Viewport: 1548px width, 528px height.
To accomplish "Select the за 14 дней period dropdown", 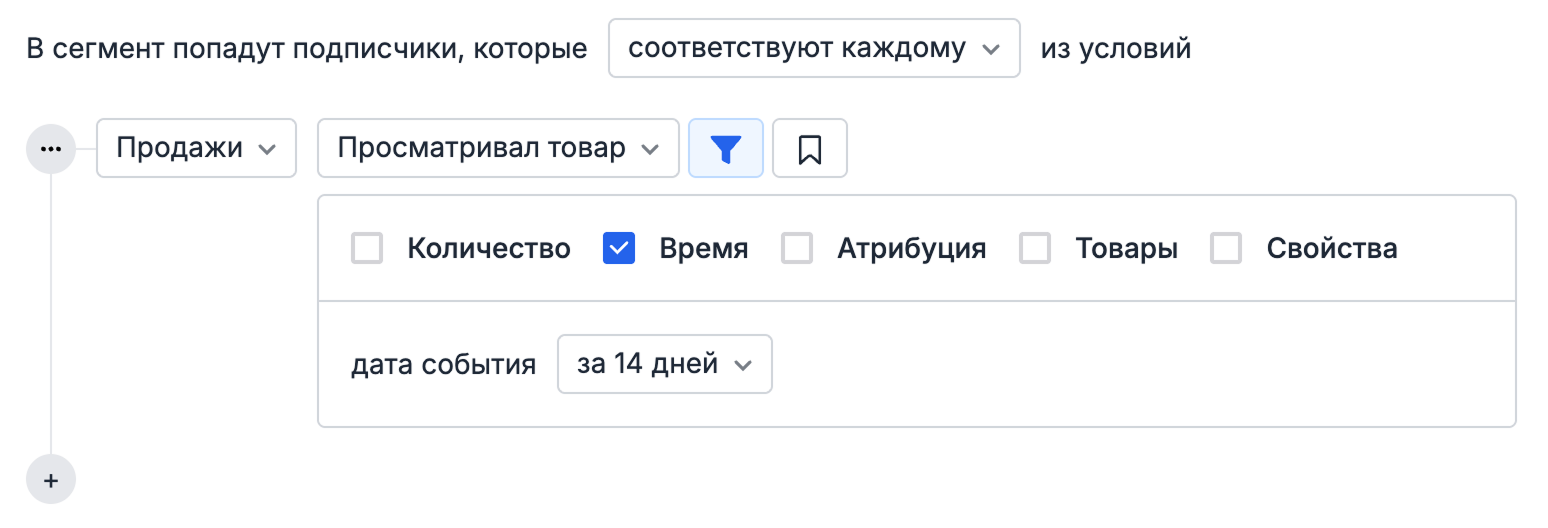I will (648, 365).
